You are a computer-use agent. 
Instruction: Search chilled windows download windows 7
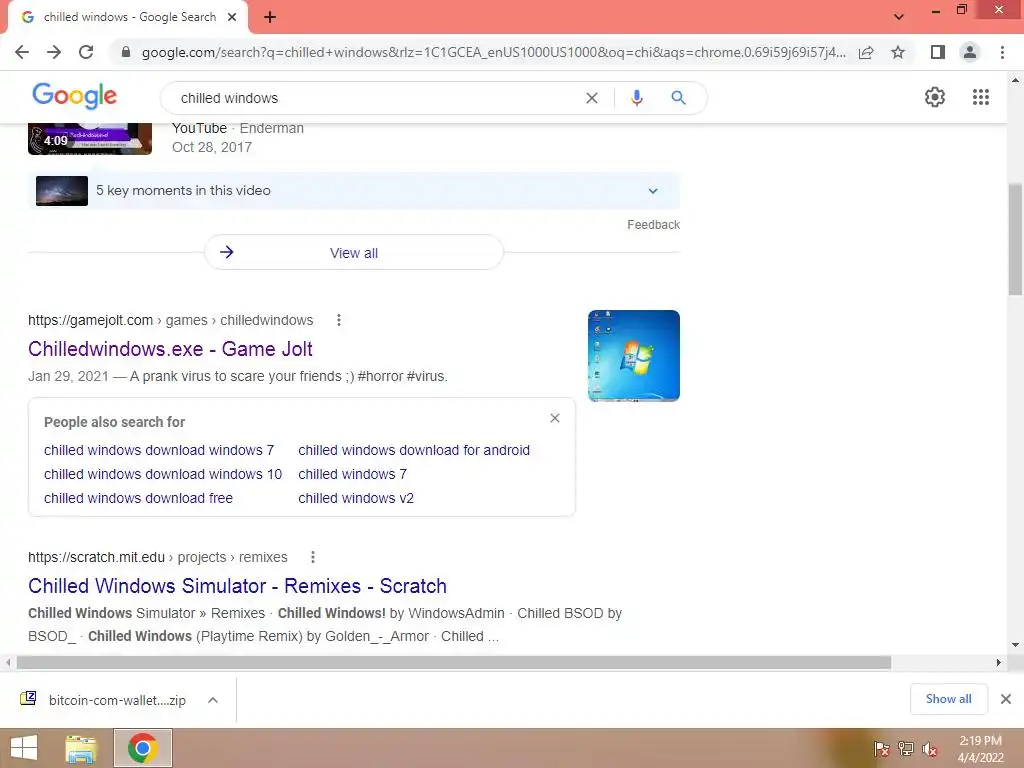click(x=159, y=450)
